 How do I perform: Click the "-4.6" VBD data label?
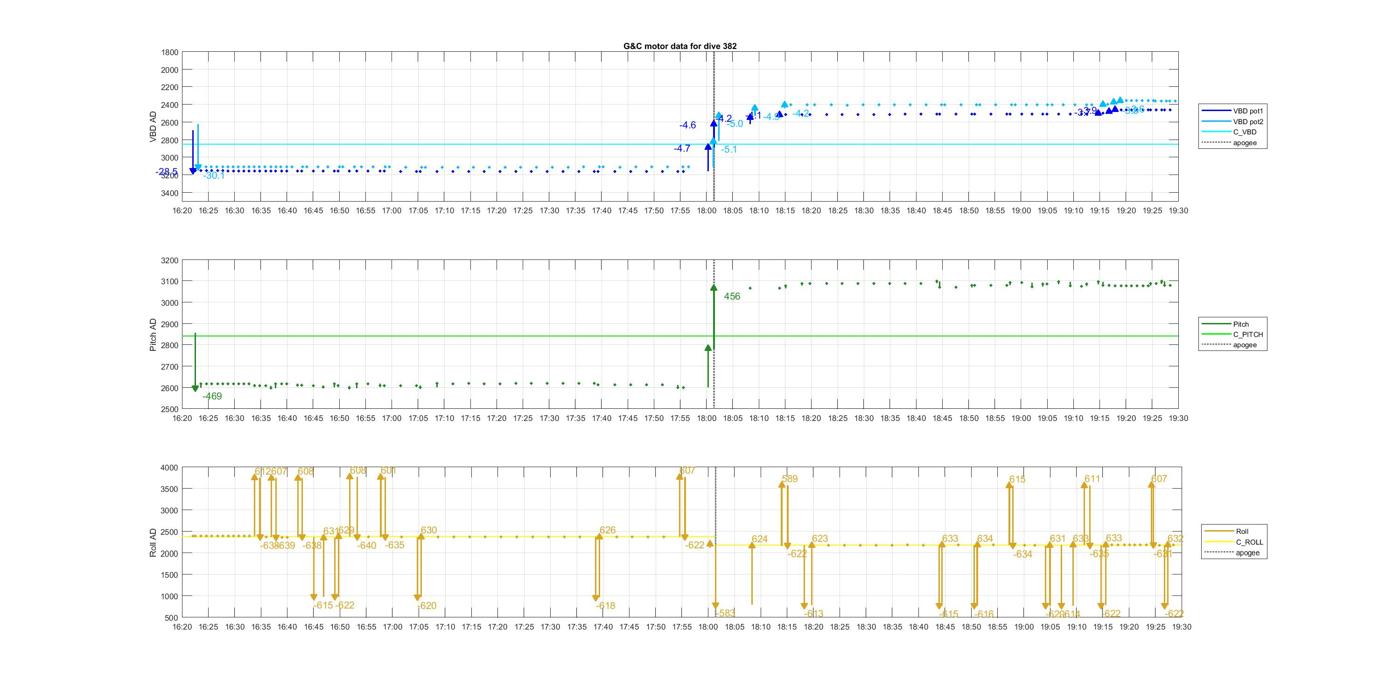[687, 125]
